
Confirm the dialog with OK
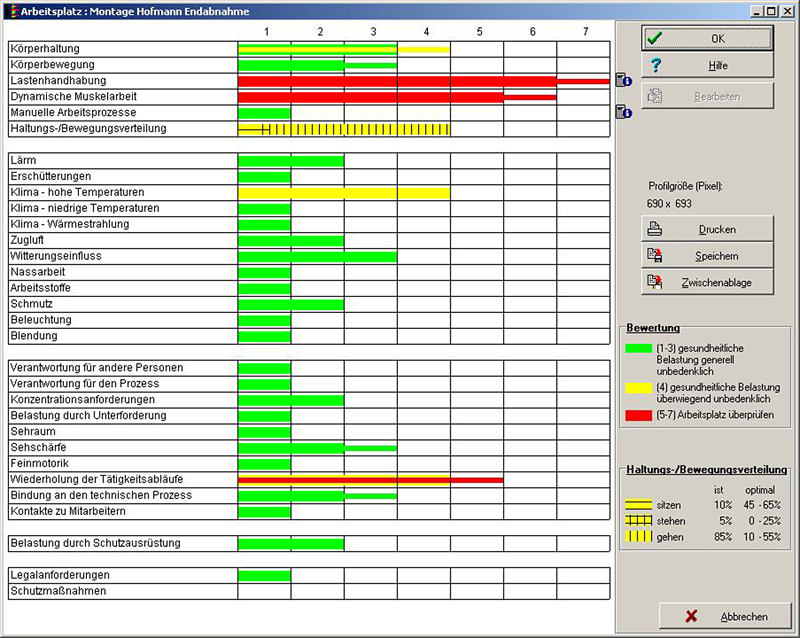pyautogui.click(x=706, y=38)
